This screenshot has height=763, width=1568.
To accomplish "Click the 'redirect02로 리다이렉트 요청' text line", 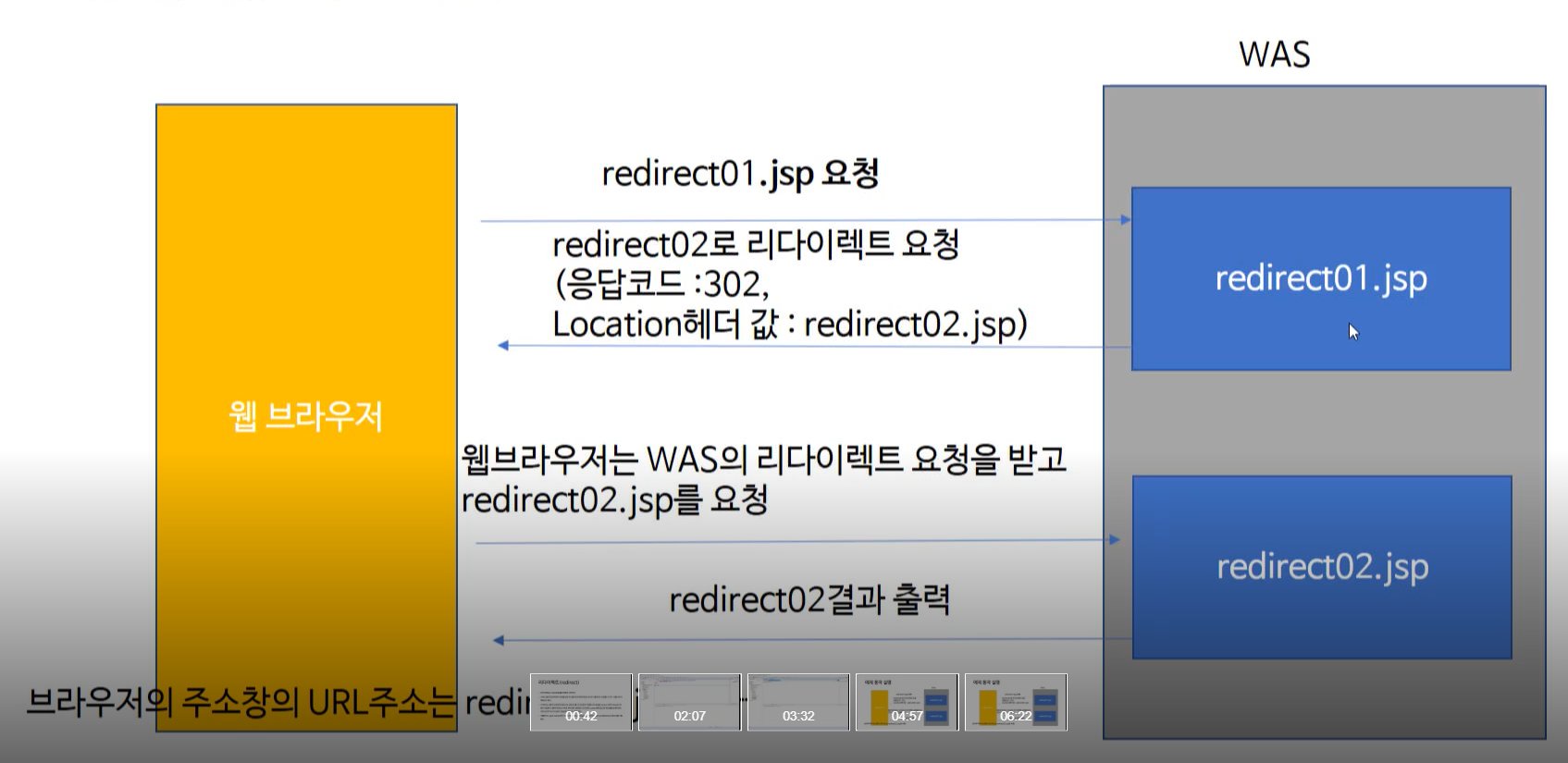I will 756,244.
